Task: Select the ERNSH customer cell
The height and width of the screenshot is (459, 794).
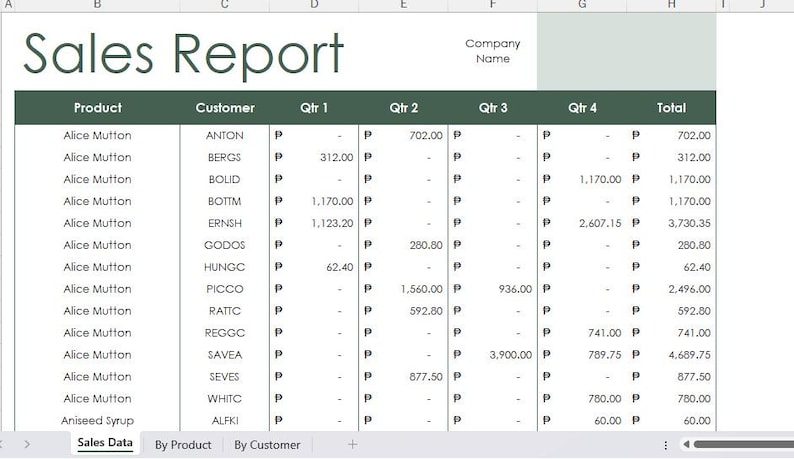Action: (x=224, y=223)
